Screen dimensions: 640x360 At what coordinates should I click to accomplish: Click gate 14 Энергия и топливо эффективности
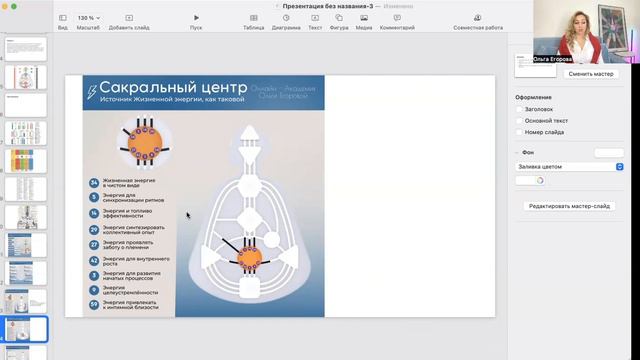point(127,213)
